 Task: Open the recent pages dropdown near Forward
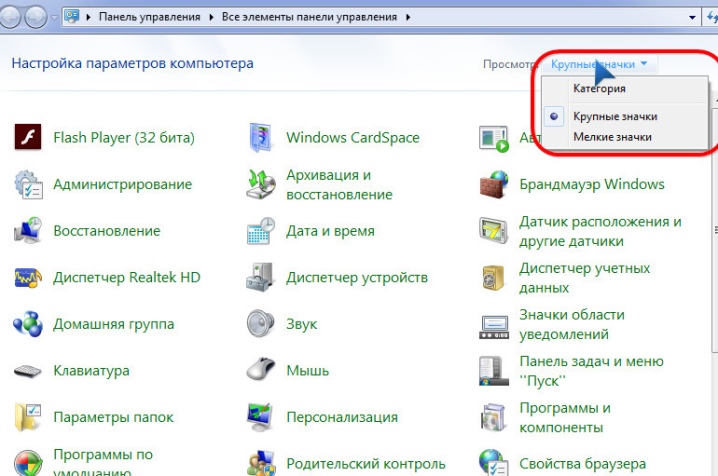tap(54, 17)
